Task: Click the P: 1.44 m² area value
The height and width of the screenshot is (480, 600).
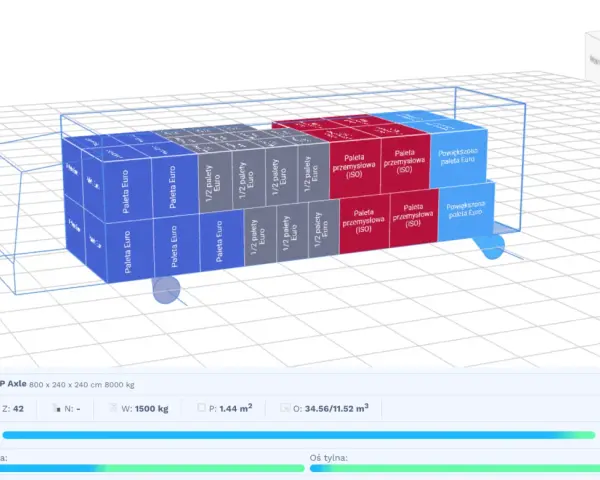Action: [230, 408]
